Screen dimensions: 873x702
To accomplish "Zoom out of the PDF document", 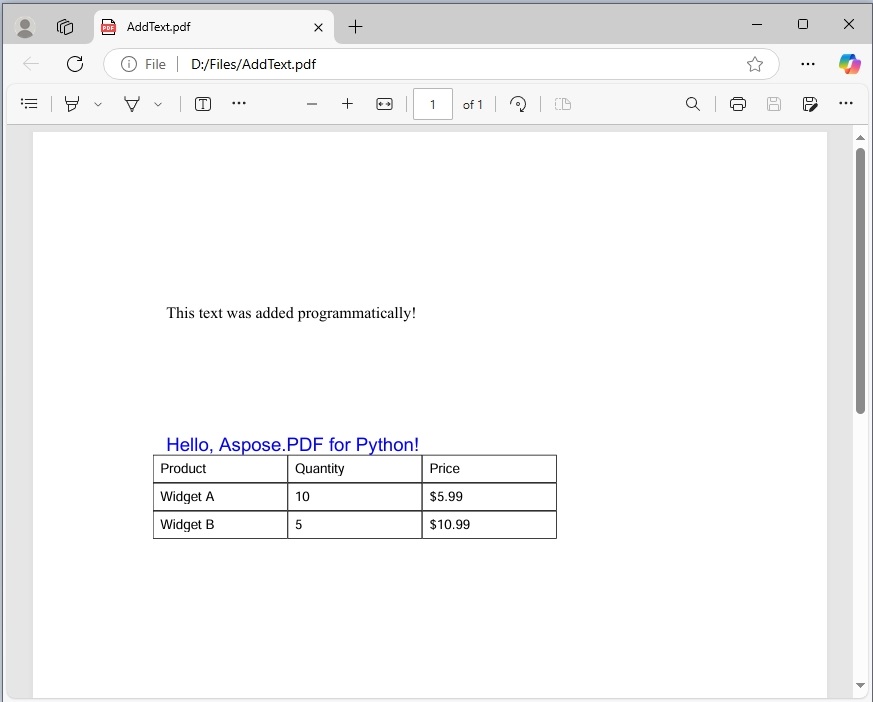I will pos(311,103).
